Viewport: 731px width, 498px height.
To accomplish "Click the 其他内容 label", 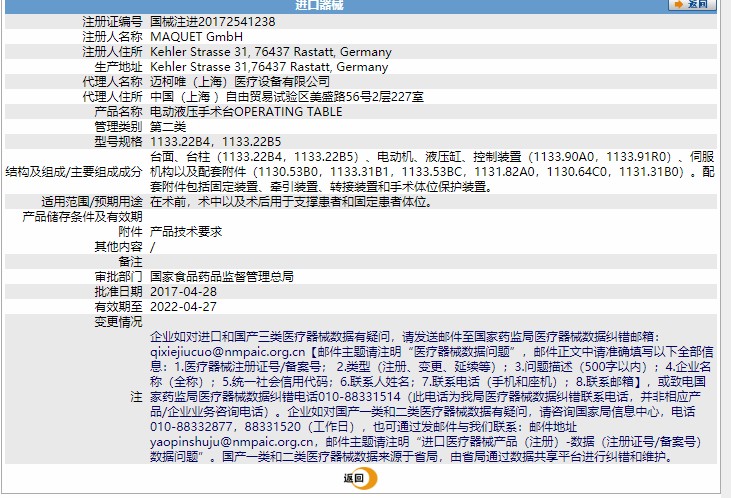I will pos(118,246).
